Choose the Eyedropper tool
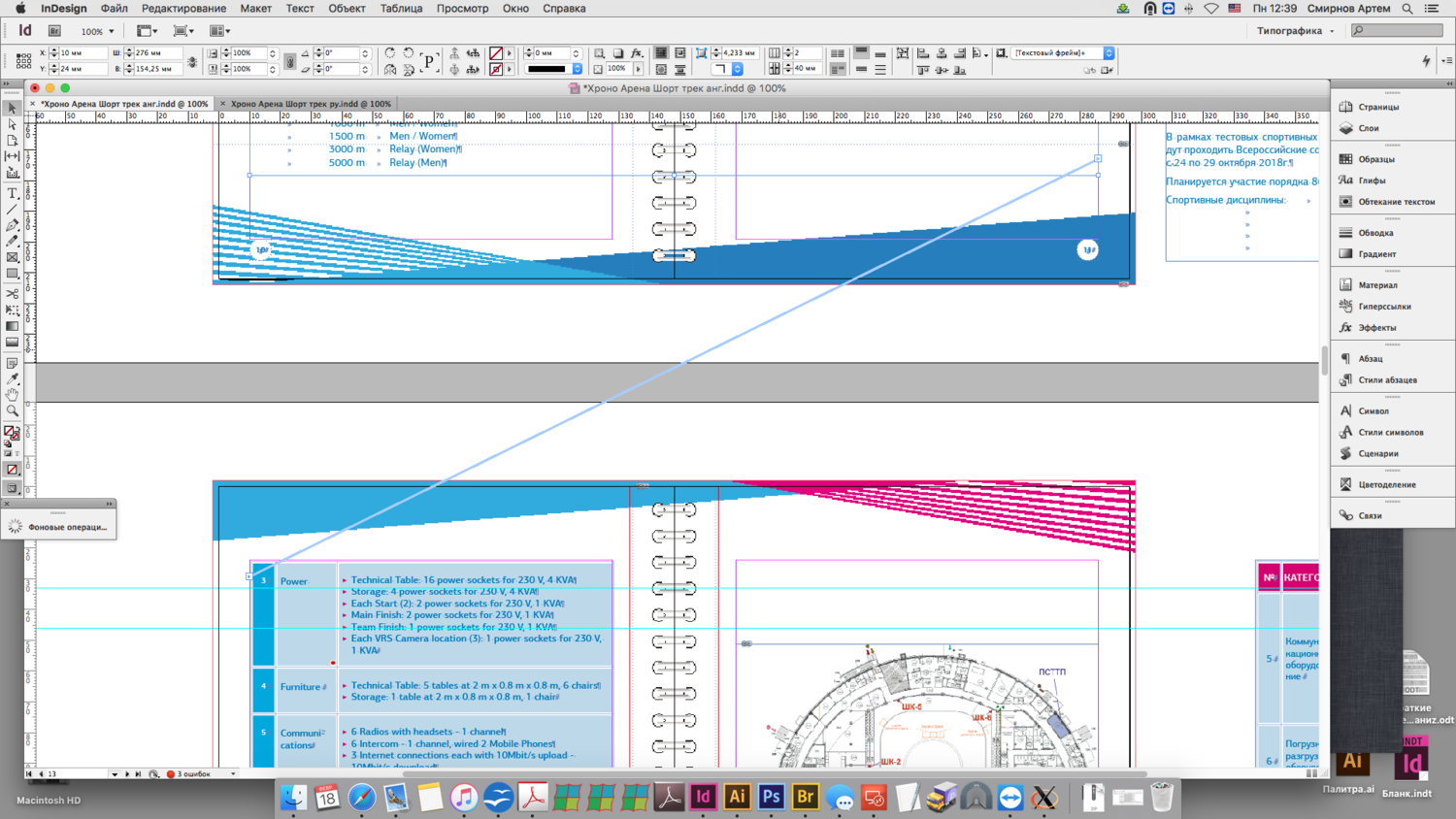Viewport: 1456px width, 819px height. tap(13, 378)
